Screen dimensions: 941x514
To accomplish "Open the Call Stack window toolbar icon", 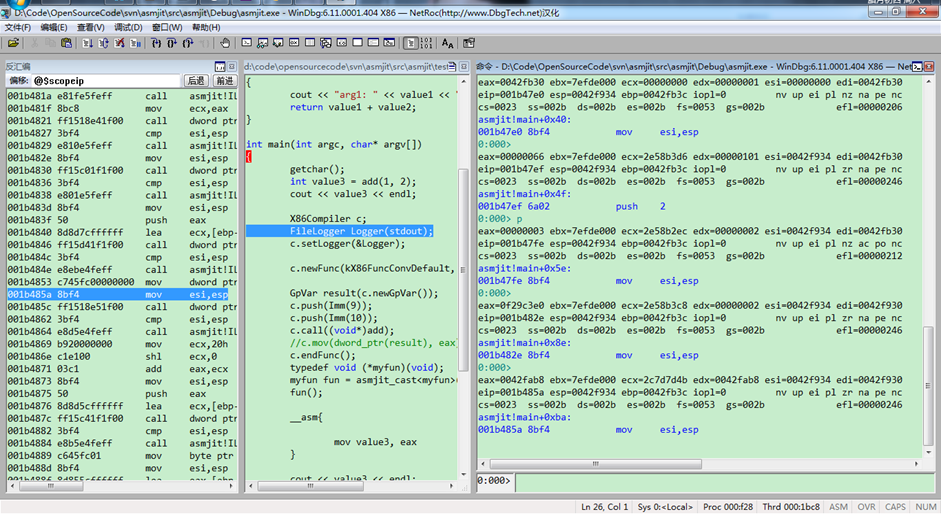I will (326, 43).
